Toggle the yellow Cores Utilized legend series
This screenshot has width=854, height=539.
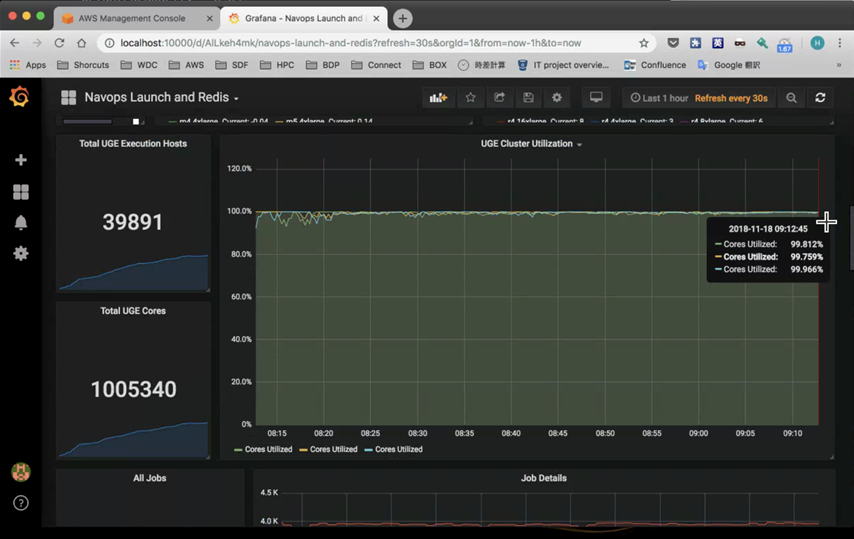tap(328, 450)
